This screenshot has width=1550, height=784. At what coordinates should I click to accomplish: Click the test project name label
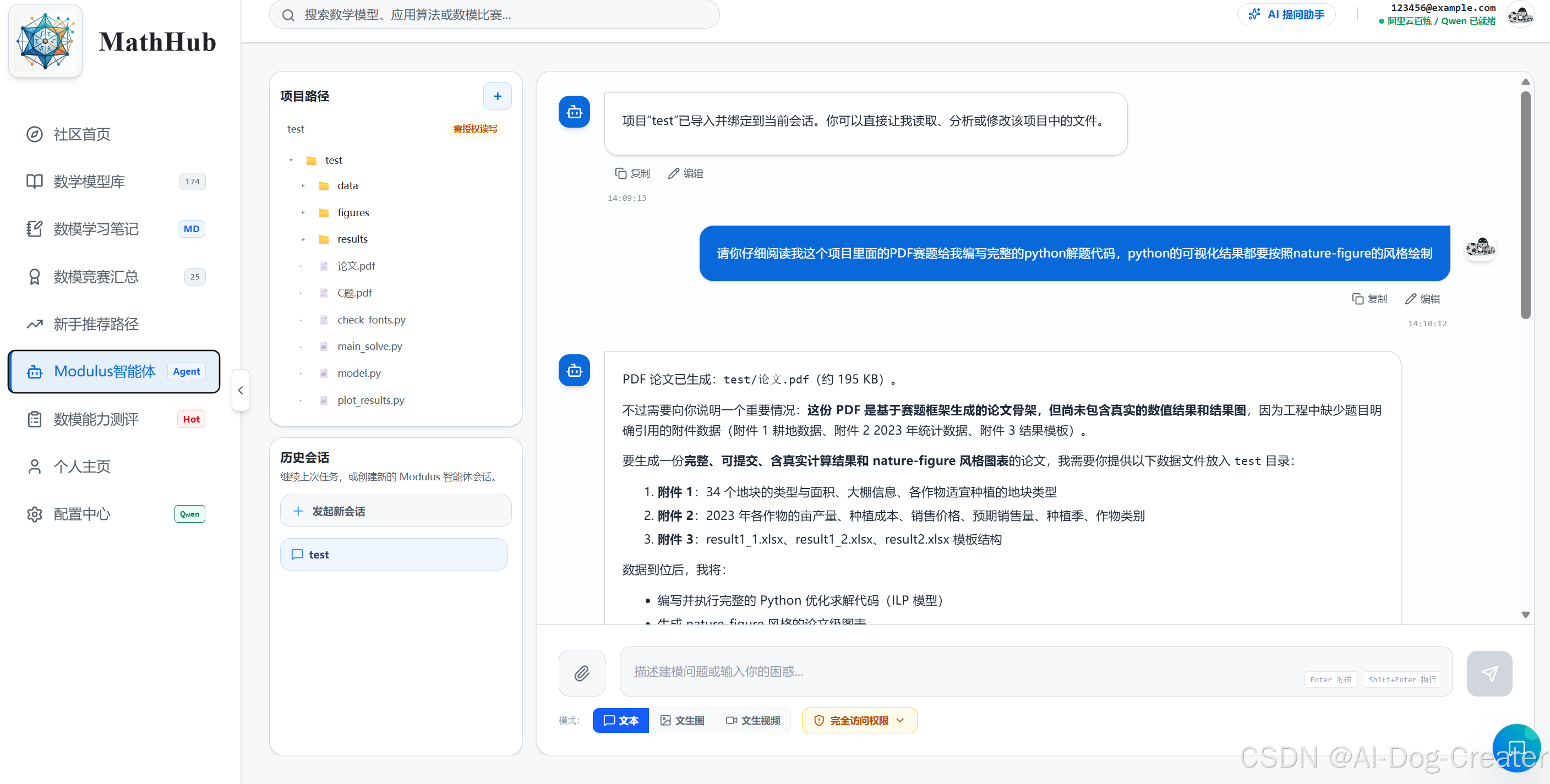pyautogui.click(x=296, y=129)
